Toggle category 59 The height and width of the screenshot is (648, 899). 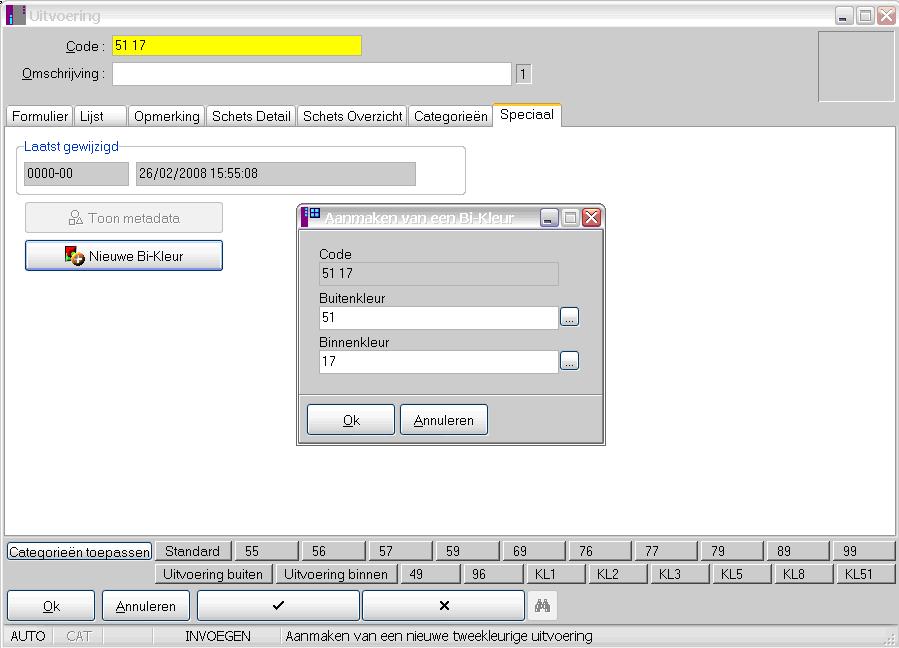(467, 551)
